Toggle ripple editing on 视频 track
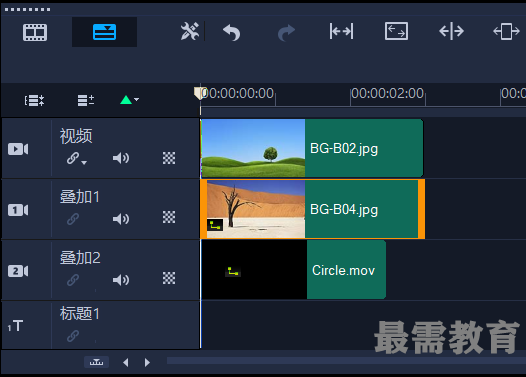Screen dimensions: 526x377 [73, 158]
